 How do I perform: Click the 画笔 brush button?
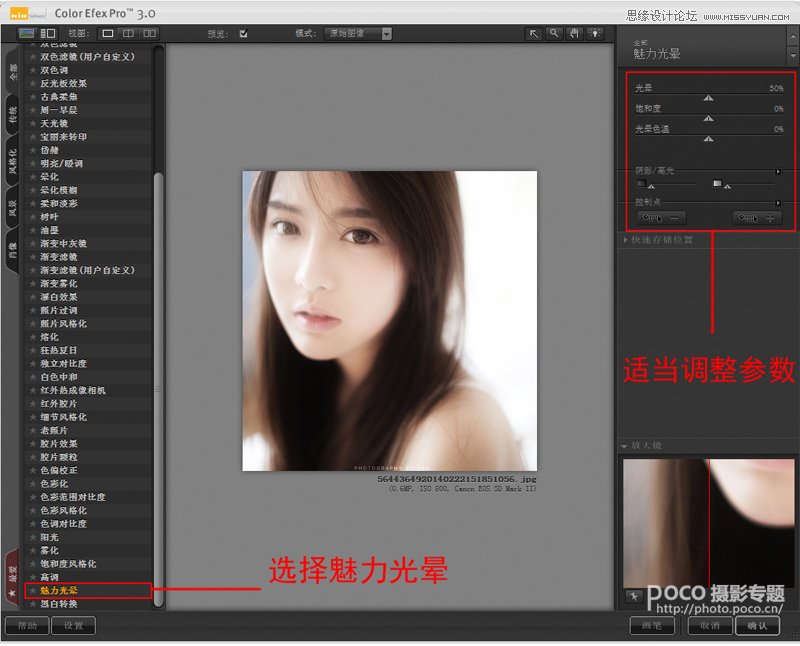(x=655, y=624)
